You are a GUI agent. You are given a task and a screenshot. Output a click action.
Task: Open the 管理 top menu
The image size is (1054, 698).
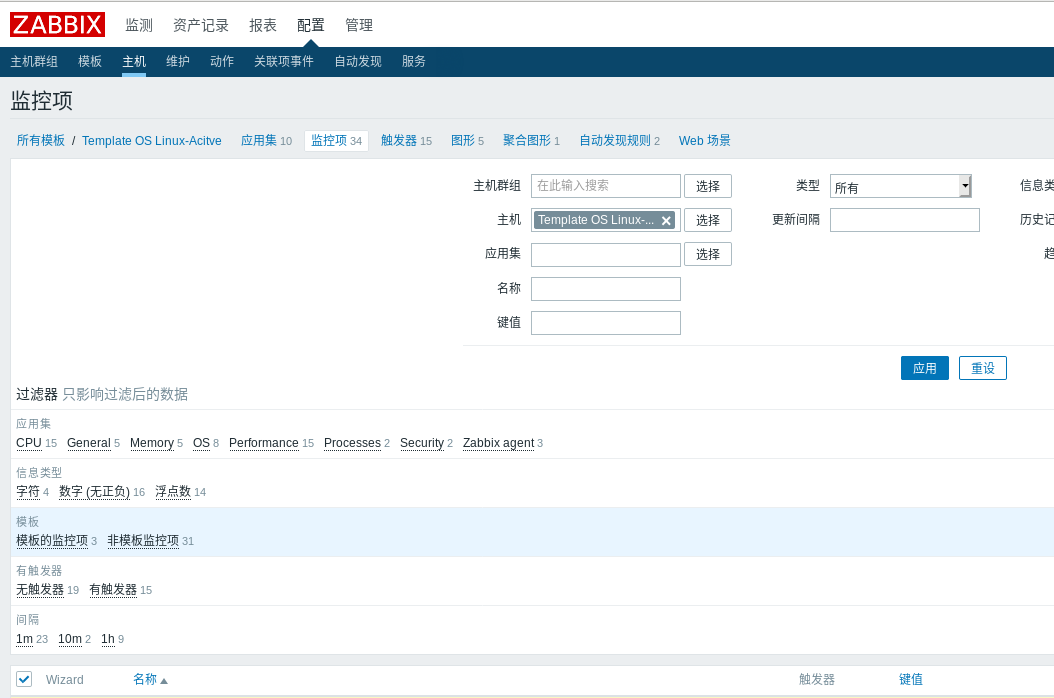pyautogui.click(x=359, y=26)
